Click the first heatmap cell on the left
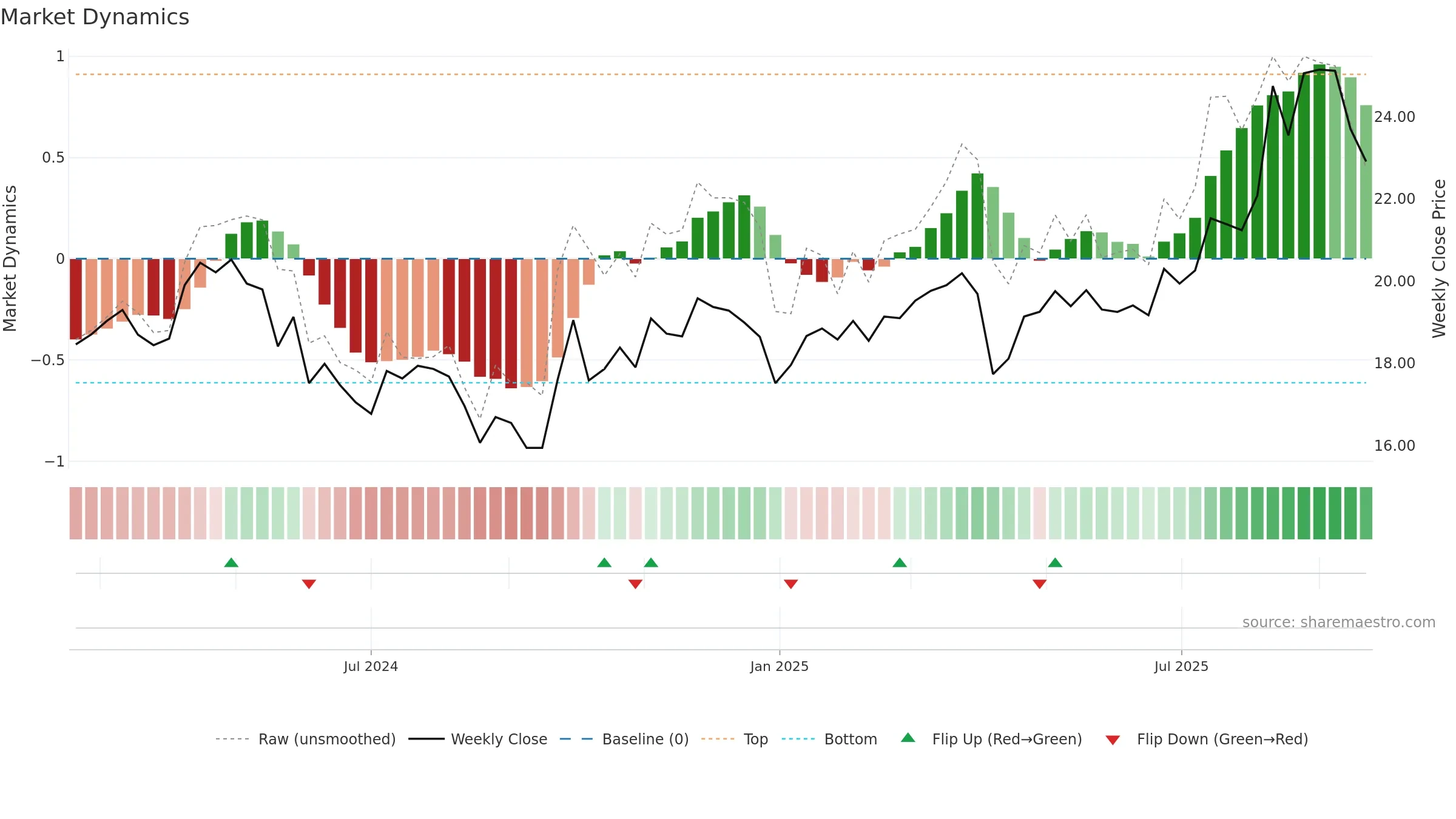1456x819 pixels. tap(76, 513)
